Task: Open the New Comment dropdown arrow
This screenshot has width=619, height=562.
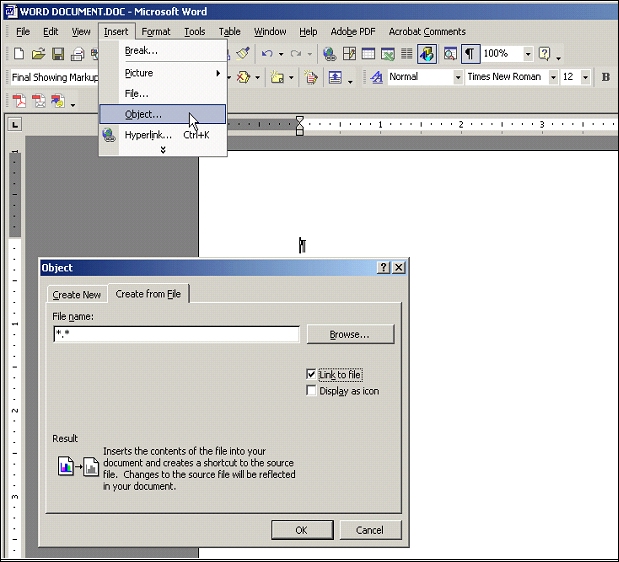Action: [291, 77]
